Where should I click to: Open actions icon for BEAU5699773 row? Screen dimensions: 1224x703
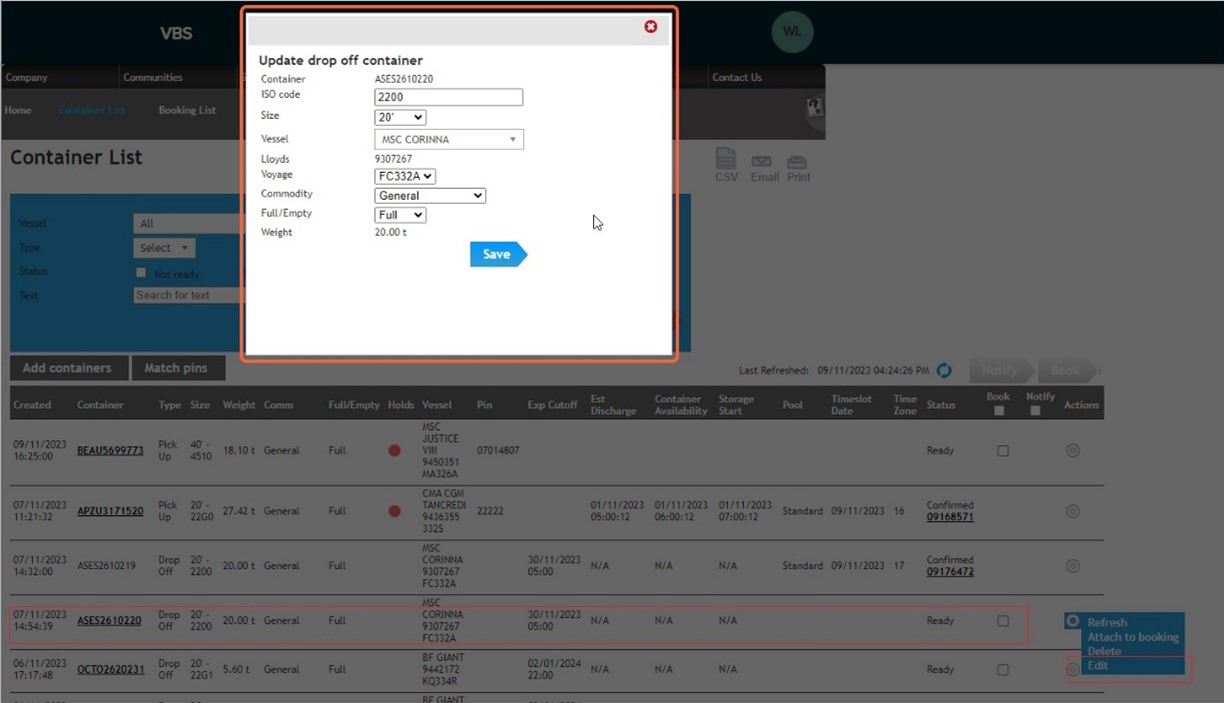[x=1072, y=451]
